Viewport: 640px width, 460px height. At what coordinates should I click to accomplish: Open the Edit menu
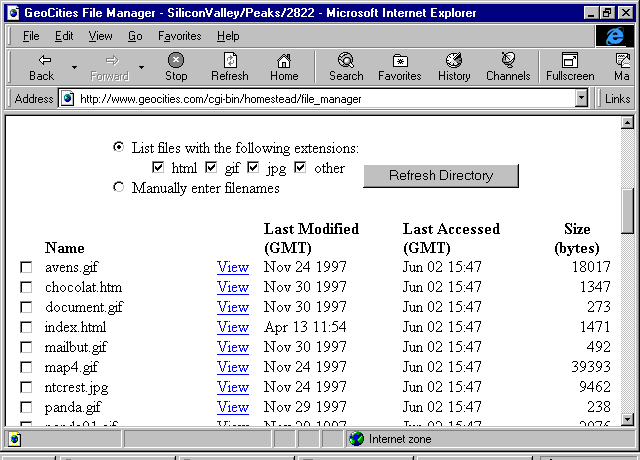pos(64,36)
